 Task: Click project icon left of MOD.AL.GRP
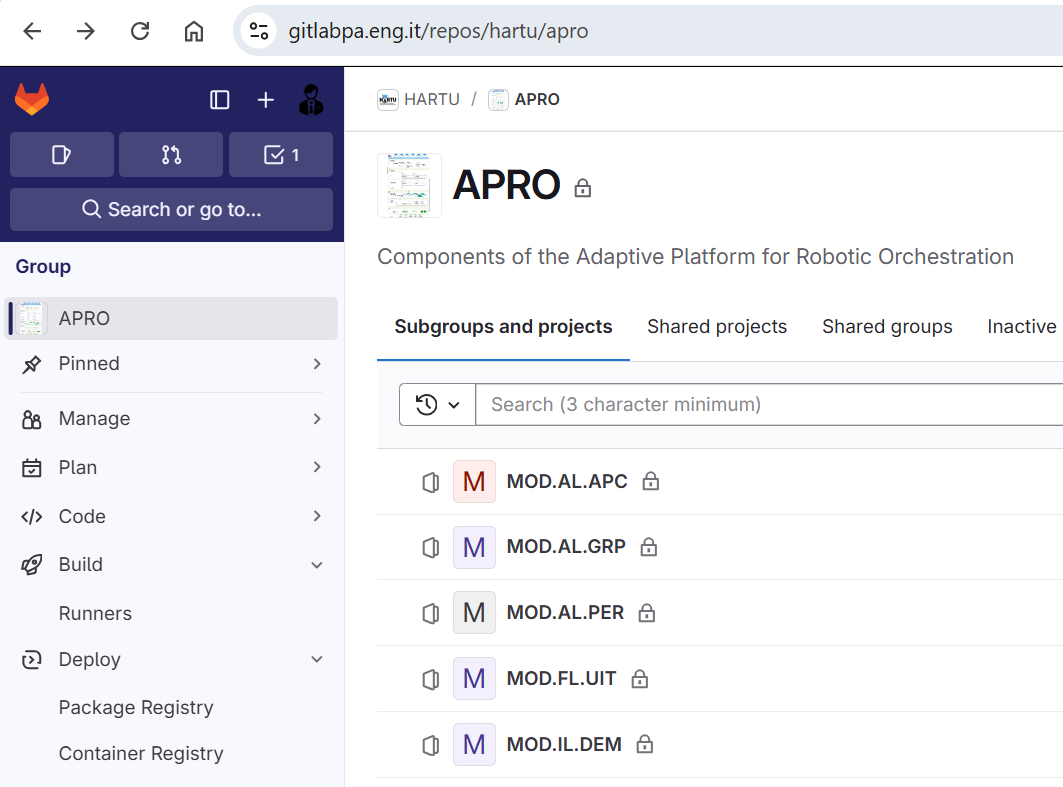(x=430, y=547)
